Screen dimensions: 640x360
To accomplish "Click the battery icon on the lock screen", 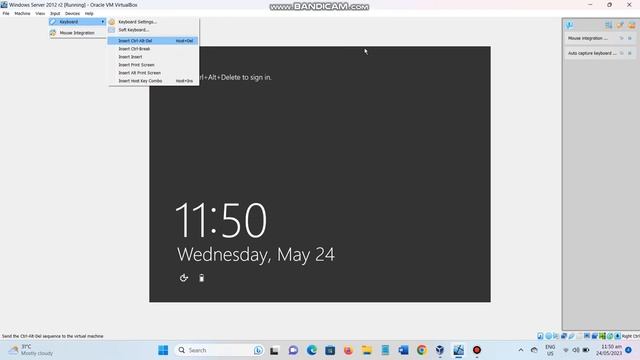I will click(x=201, y=278).
